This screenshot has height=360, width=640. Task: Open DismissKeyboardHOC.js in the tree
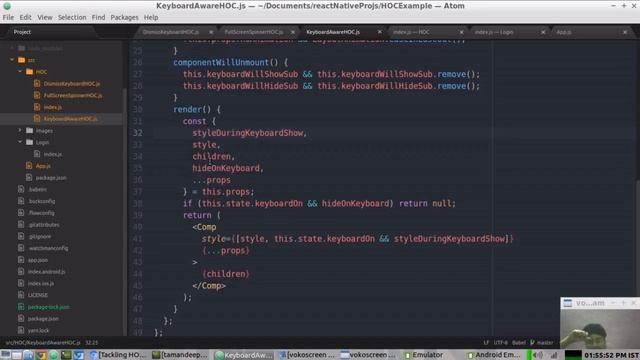[72, 84]
